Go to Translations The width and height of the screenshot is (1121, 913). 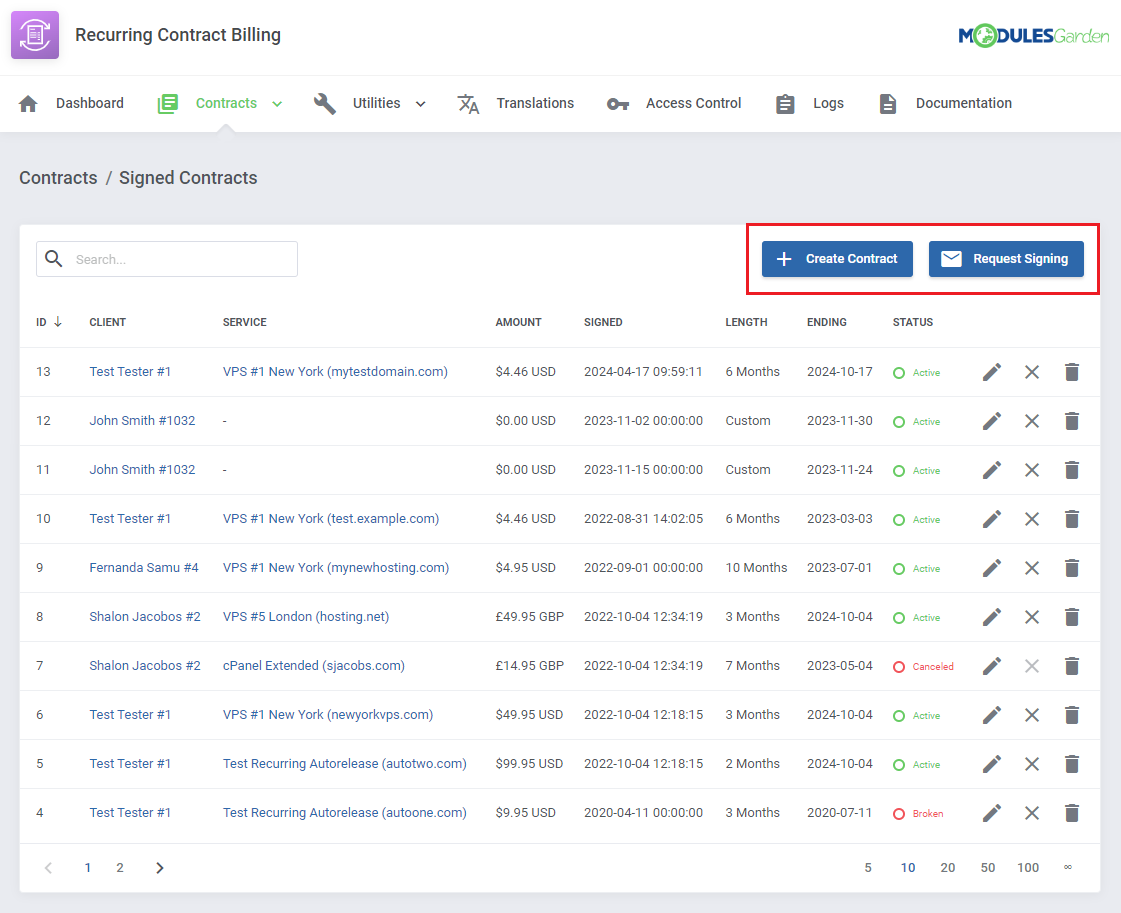[515, 103]
